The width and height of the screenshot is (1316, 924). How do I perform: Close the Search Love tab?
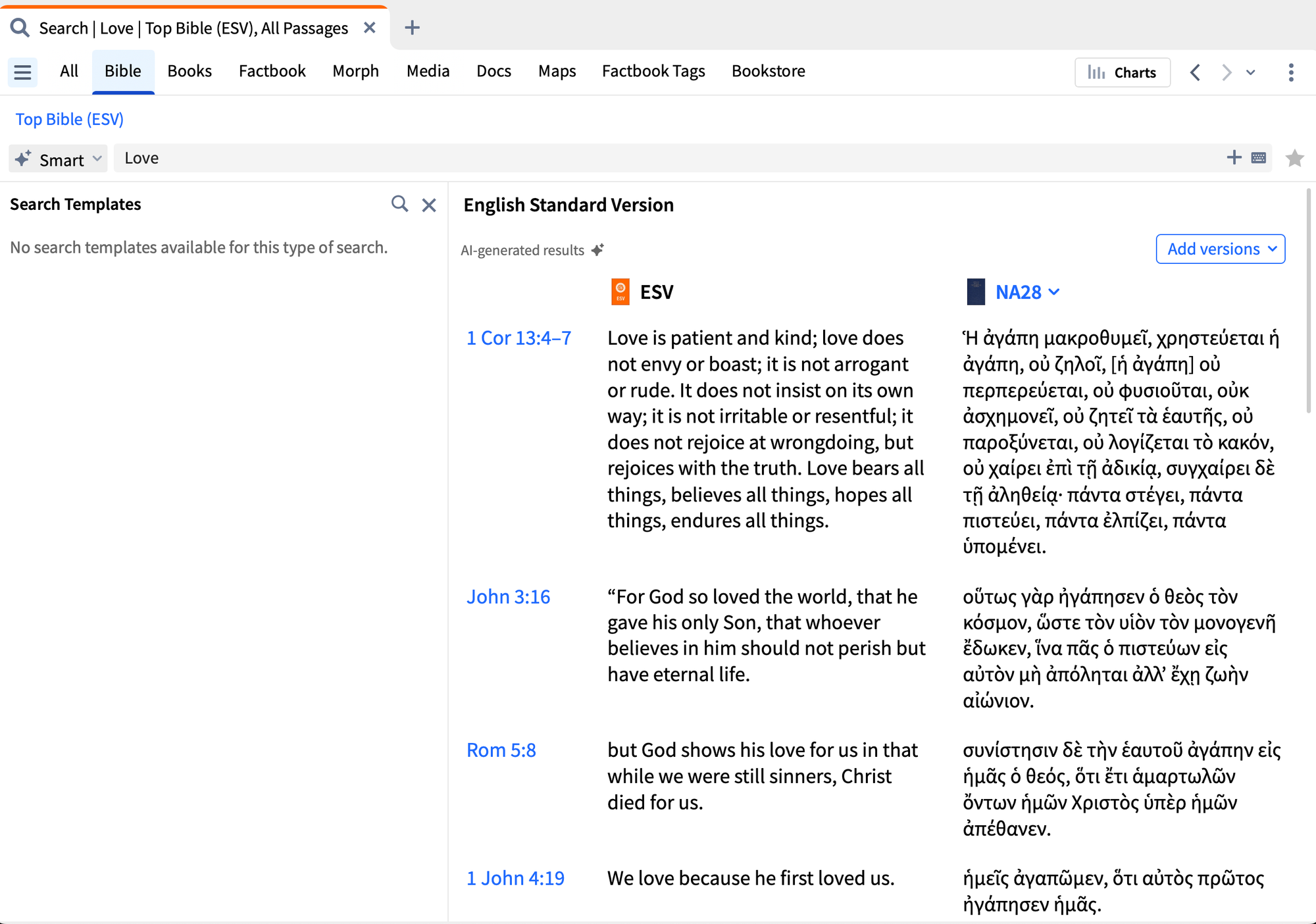(370, 28)
